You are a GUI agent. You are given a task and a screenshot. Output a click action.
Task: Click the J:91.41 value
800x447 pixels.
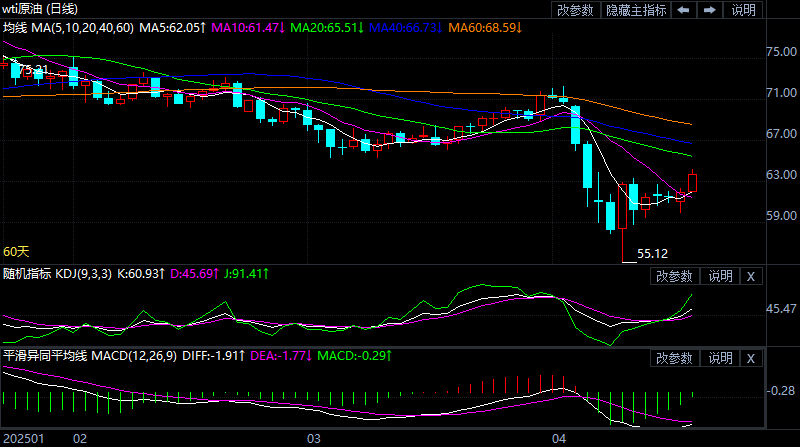[x=246, y=274]
